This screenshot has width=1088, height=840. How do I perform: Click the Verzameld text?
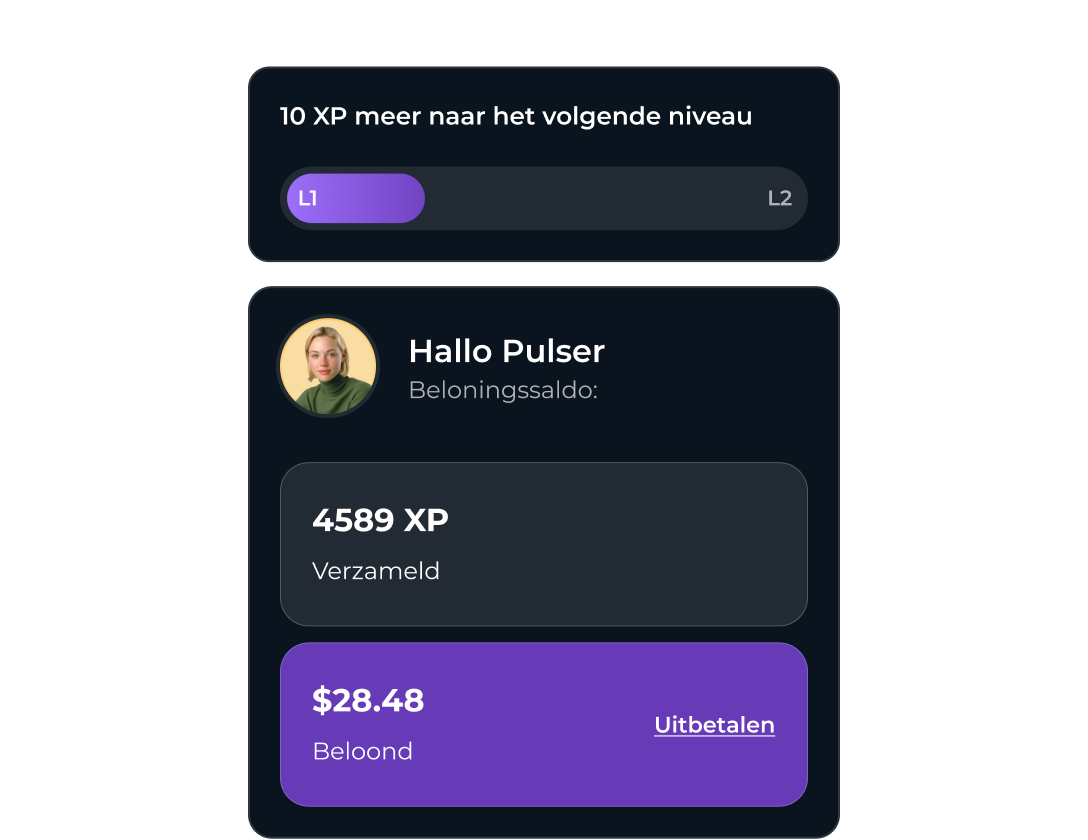375,571
